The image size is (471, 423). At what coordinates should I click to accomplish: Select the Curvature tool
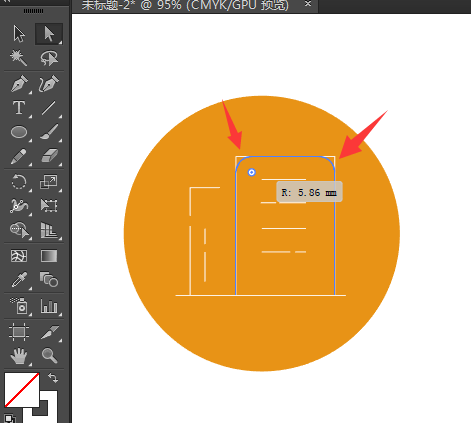tap(49, 84)
